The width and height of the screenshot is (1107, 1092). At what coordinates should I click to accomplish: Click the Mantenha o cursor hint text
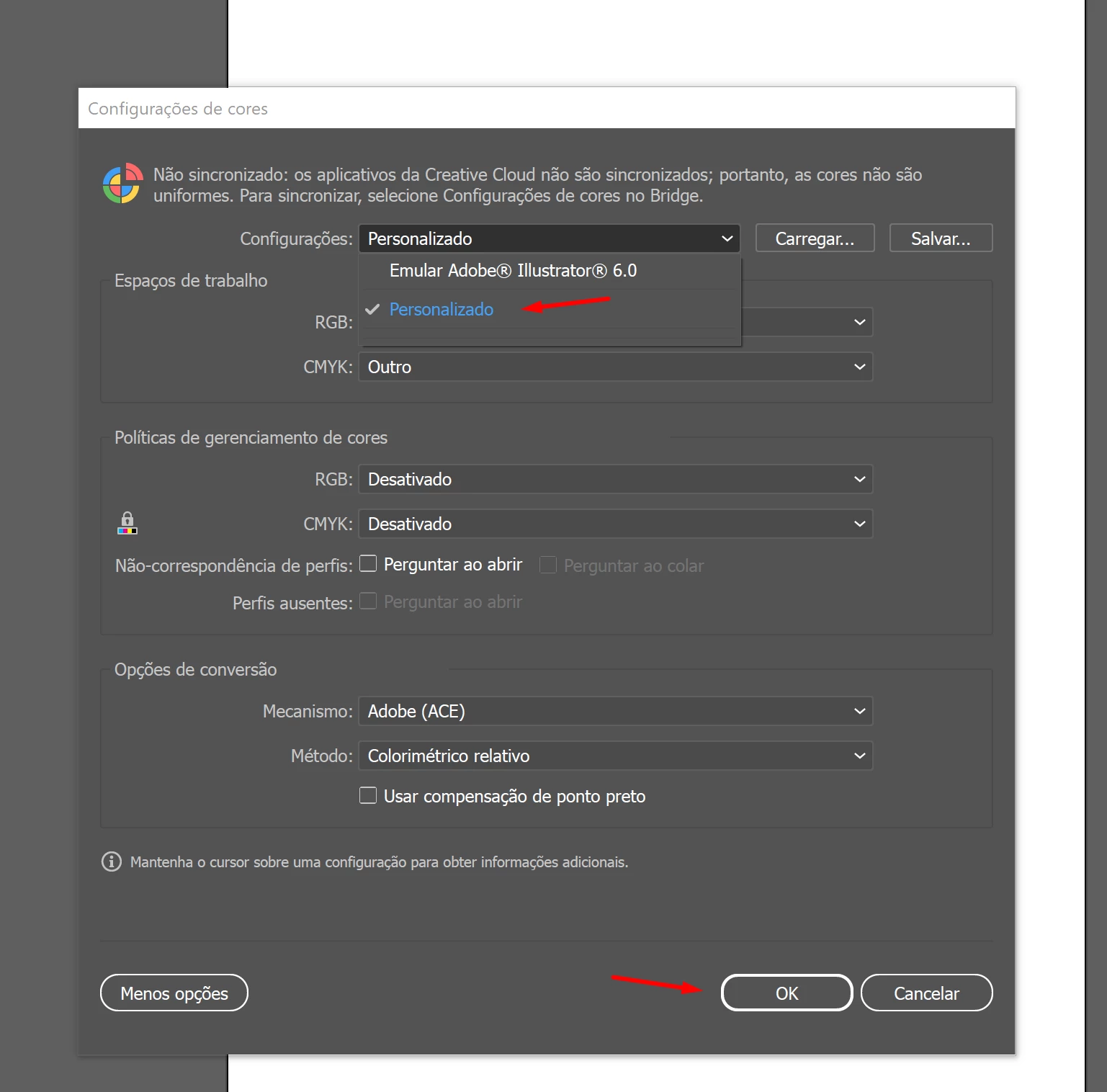tap(379, 862)
